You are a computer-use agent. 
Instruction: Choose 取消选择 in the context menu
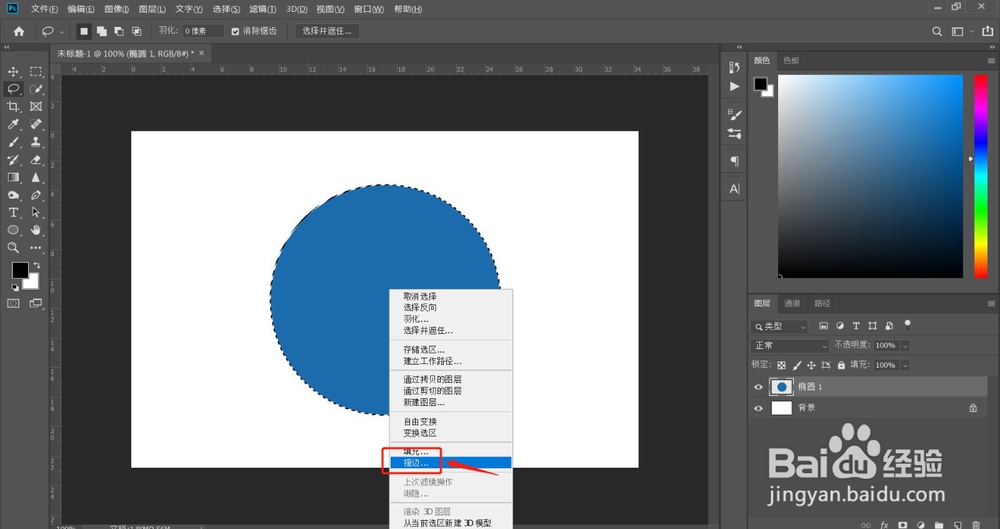[x=450, y=296]
